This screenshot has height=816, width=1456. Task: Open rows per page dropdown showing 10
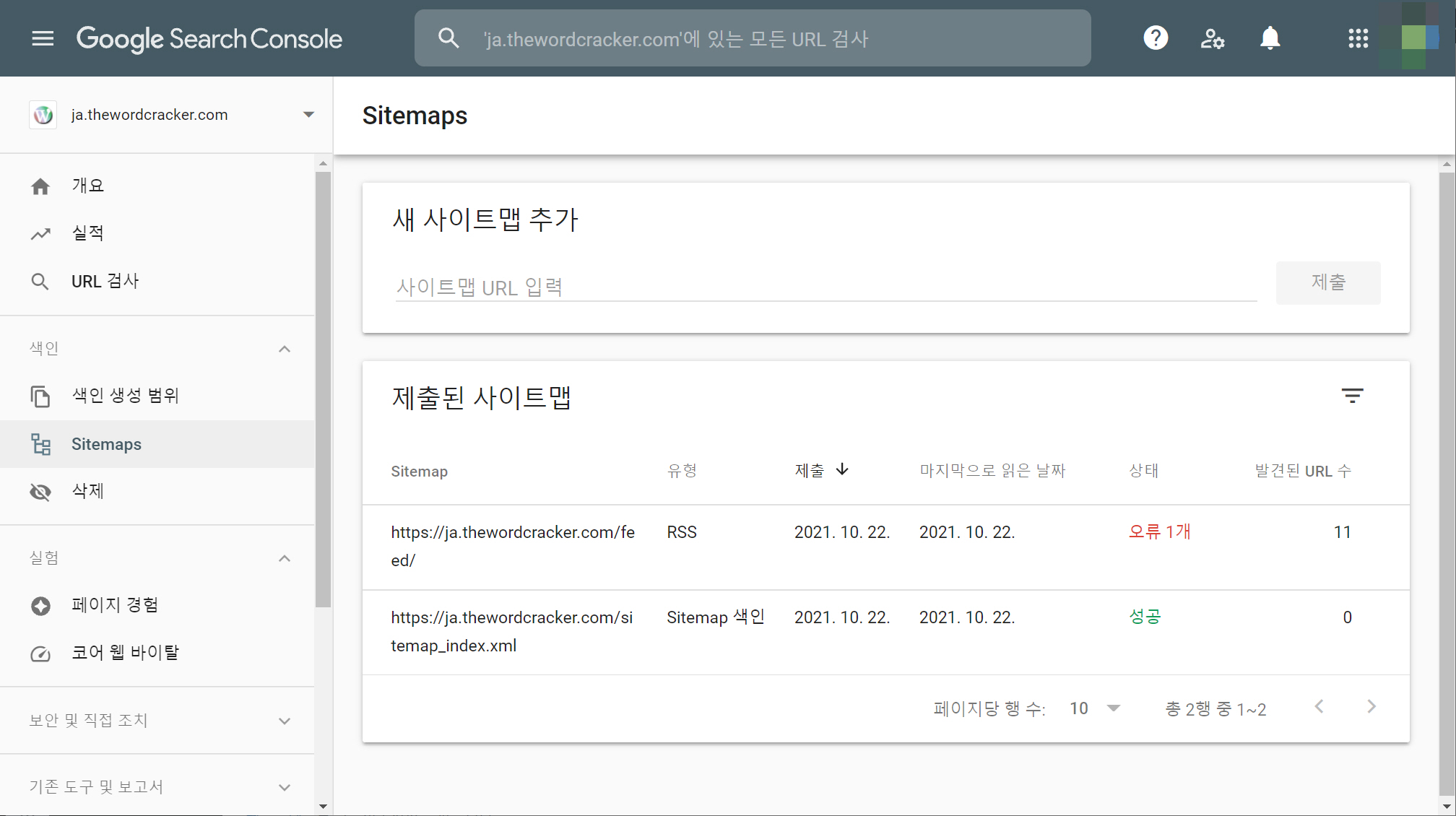tap(1095, 708)
